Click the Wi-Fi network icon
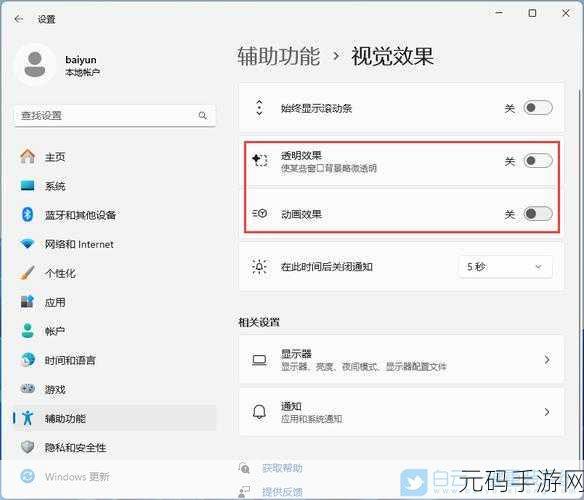Viewport: 584px width, 500px height. click(x=27, y=244)
